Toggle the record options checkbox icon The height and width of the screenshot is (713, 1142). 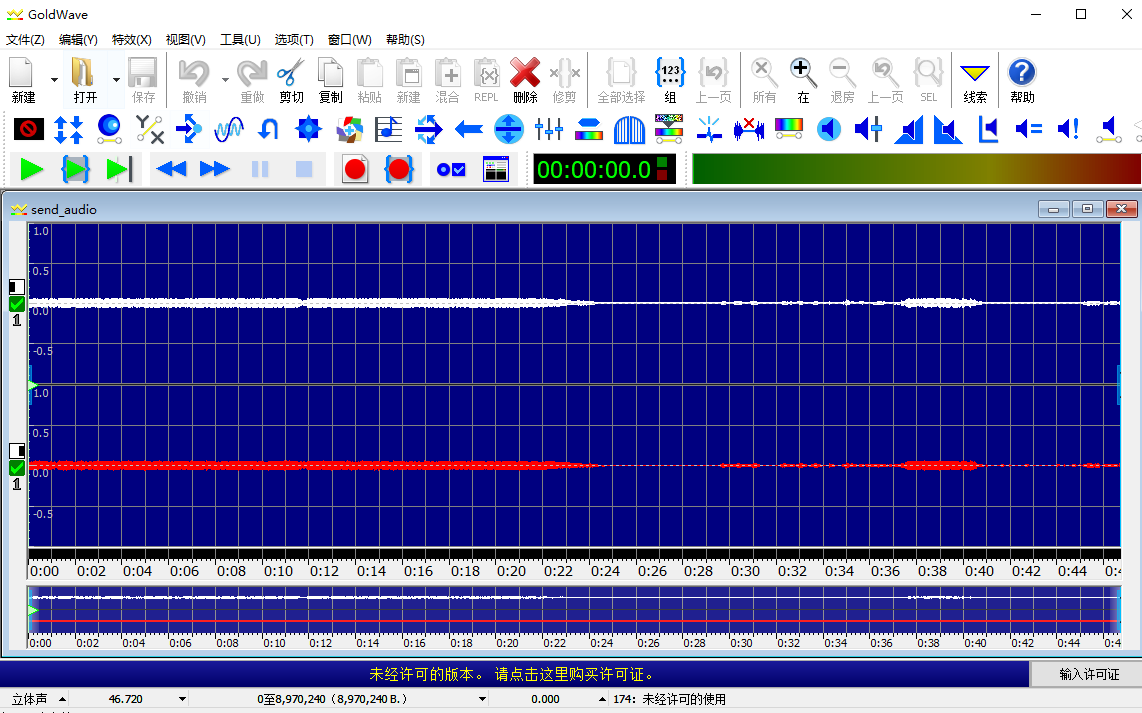click(451, 169)
